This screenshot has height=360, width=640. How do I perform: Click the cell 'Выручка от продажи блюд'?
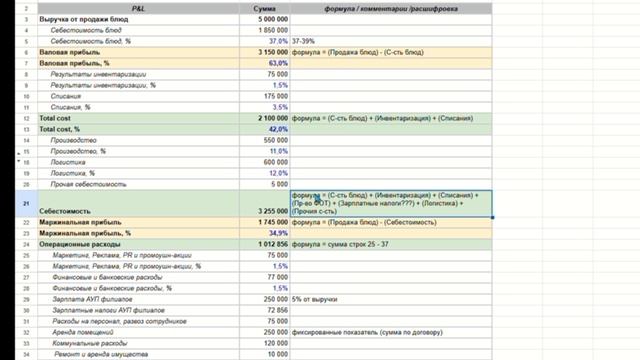tap(138, 19)
